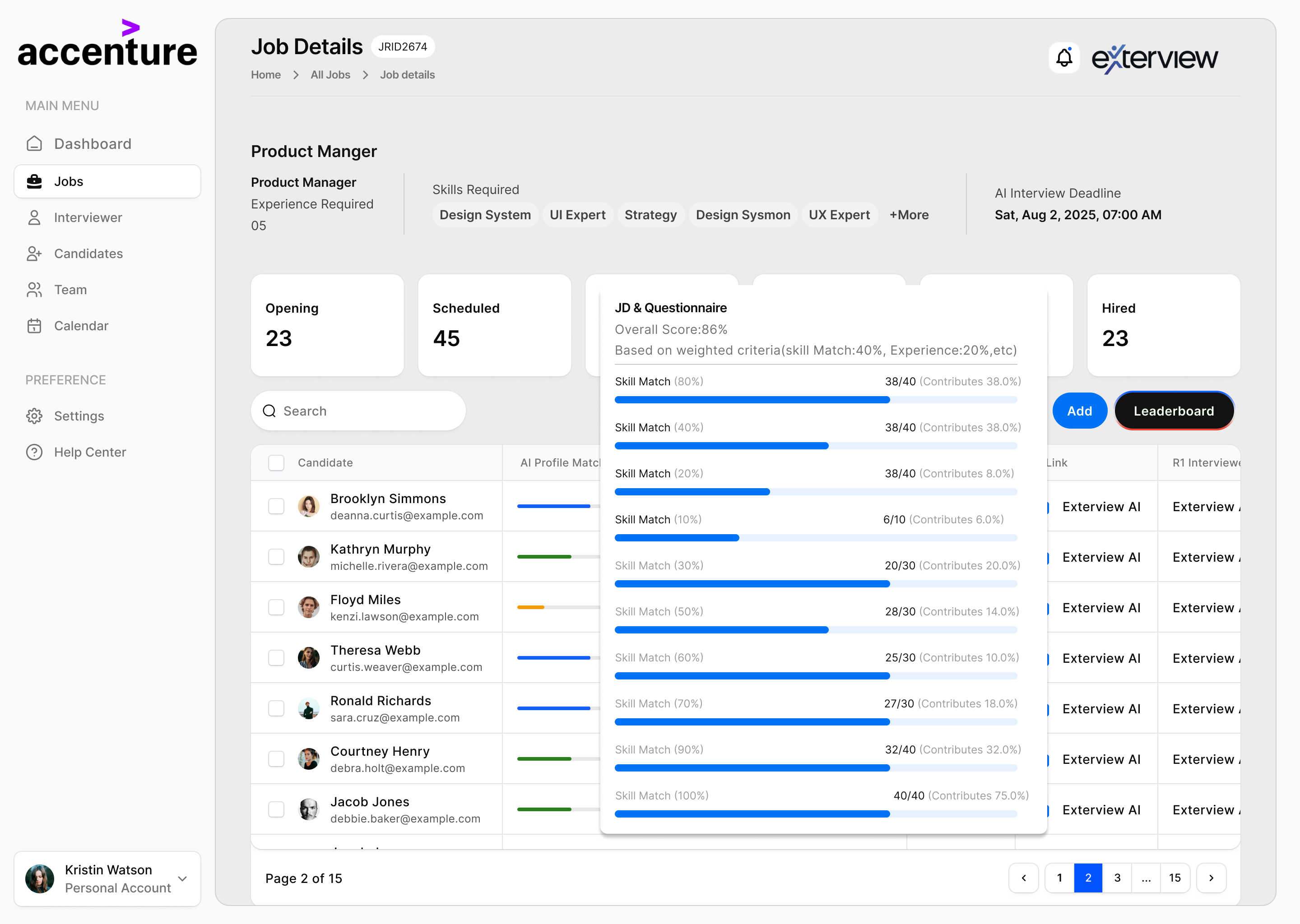Viewport: 1300px width, 924px height.
Task: Expand the Kristin Watson account dropdown
Action: click(x=183, y=878)
